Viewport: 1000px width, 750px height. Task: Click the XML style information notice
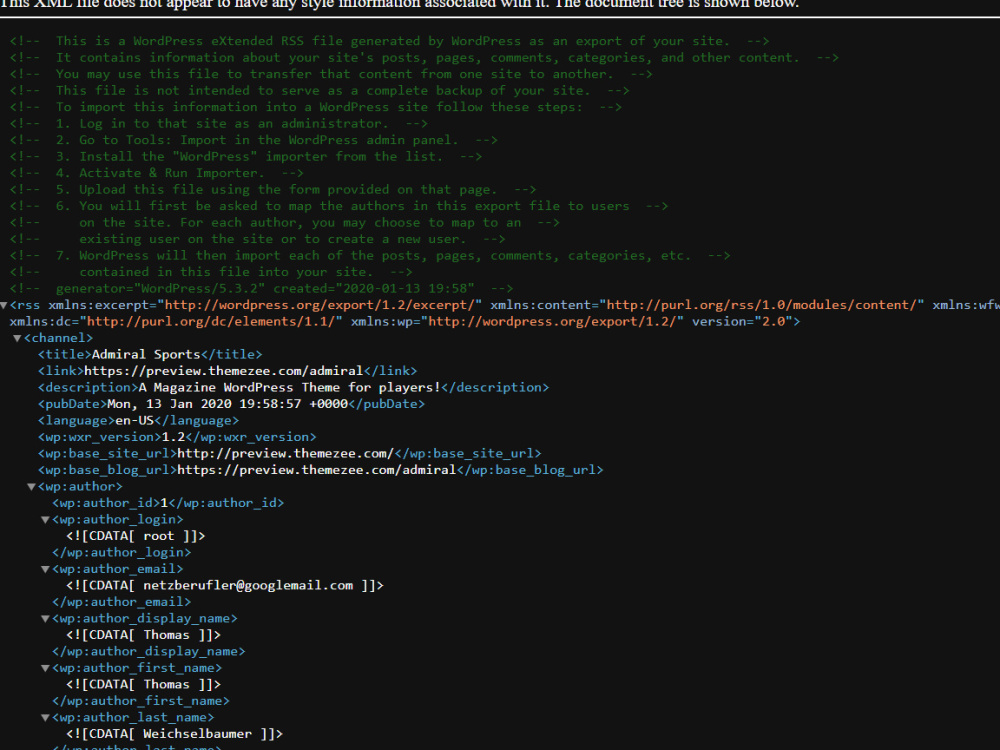pos(400,4)
